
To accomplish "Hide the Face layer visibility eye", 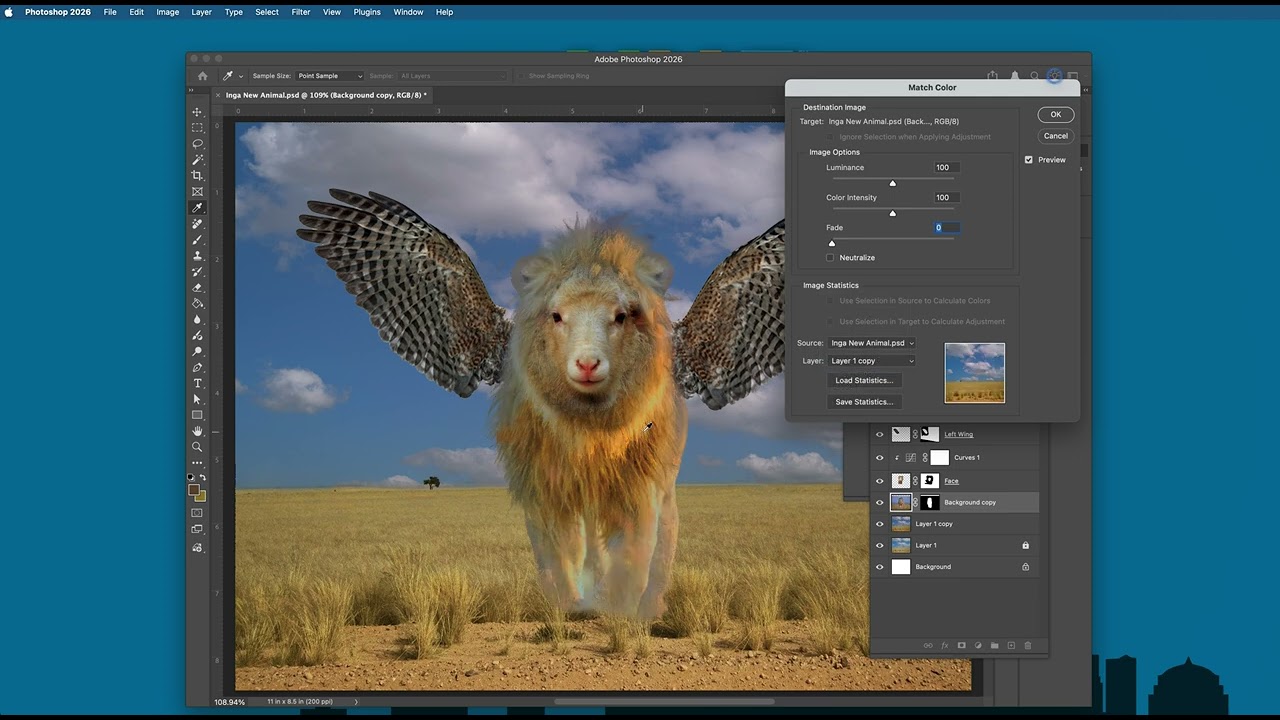I will coord(880,481).
